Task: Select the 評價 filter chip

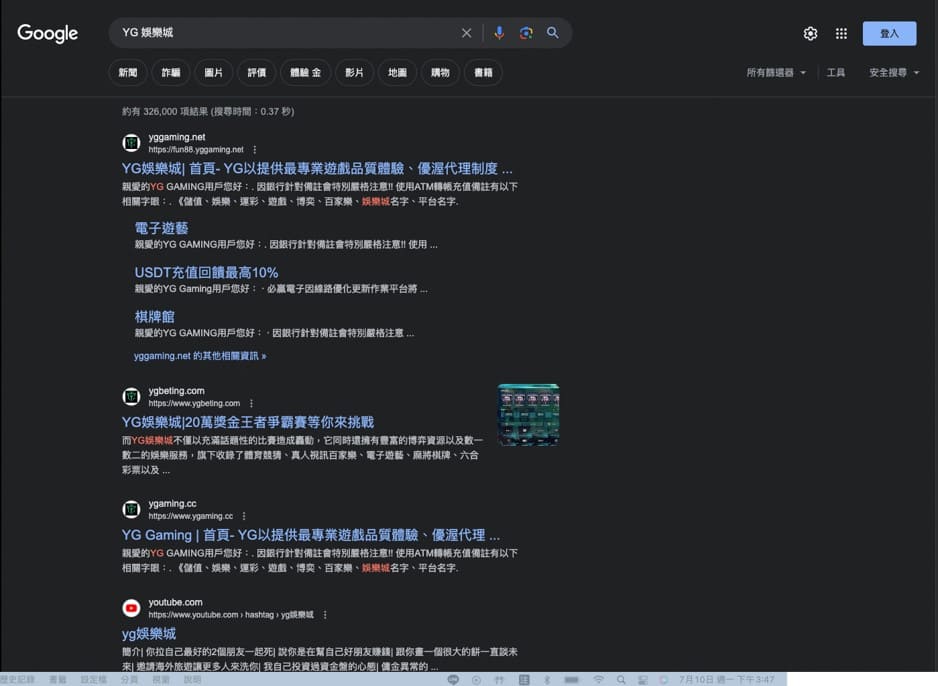Action: click(257, 72)
